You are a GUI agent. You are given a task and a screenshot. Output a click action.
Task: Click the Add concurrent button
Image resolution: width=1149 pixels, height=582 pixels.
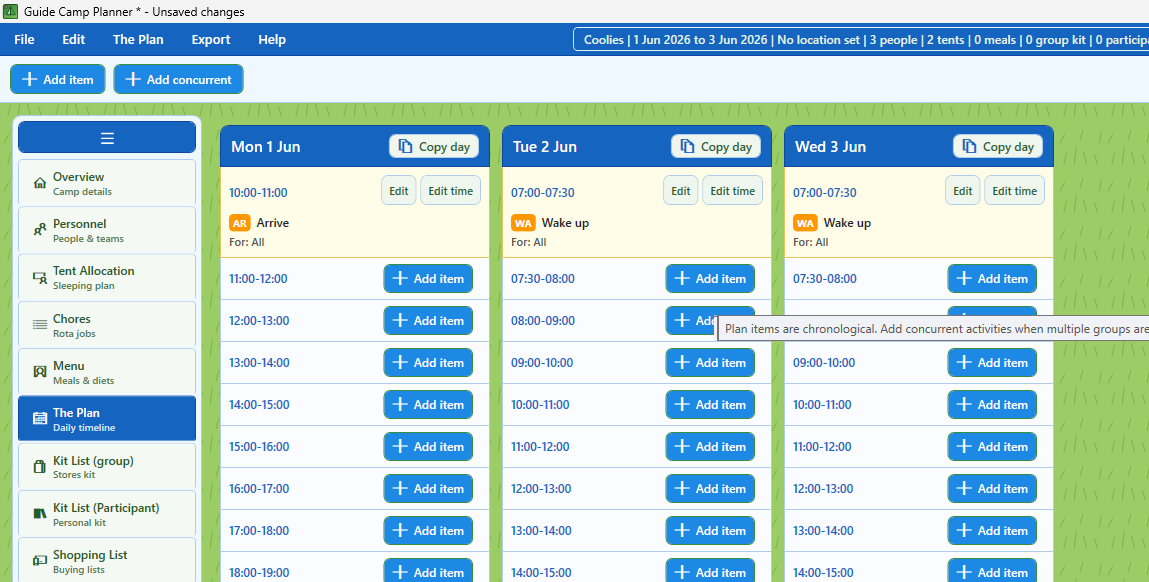coord(178,79)
